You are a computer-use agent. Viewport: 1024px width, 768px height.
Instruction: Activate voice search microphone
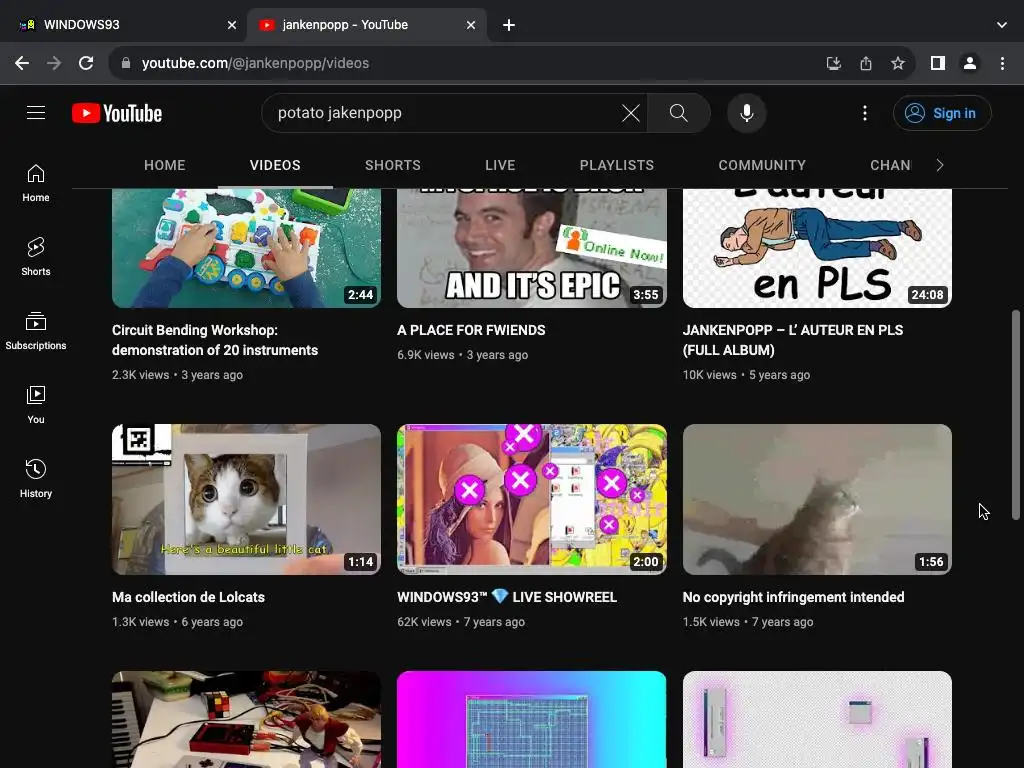(746, 113)
